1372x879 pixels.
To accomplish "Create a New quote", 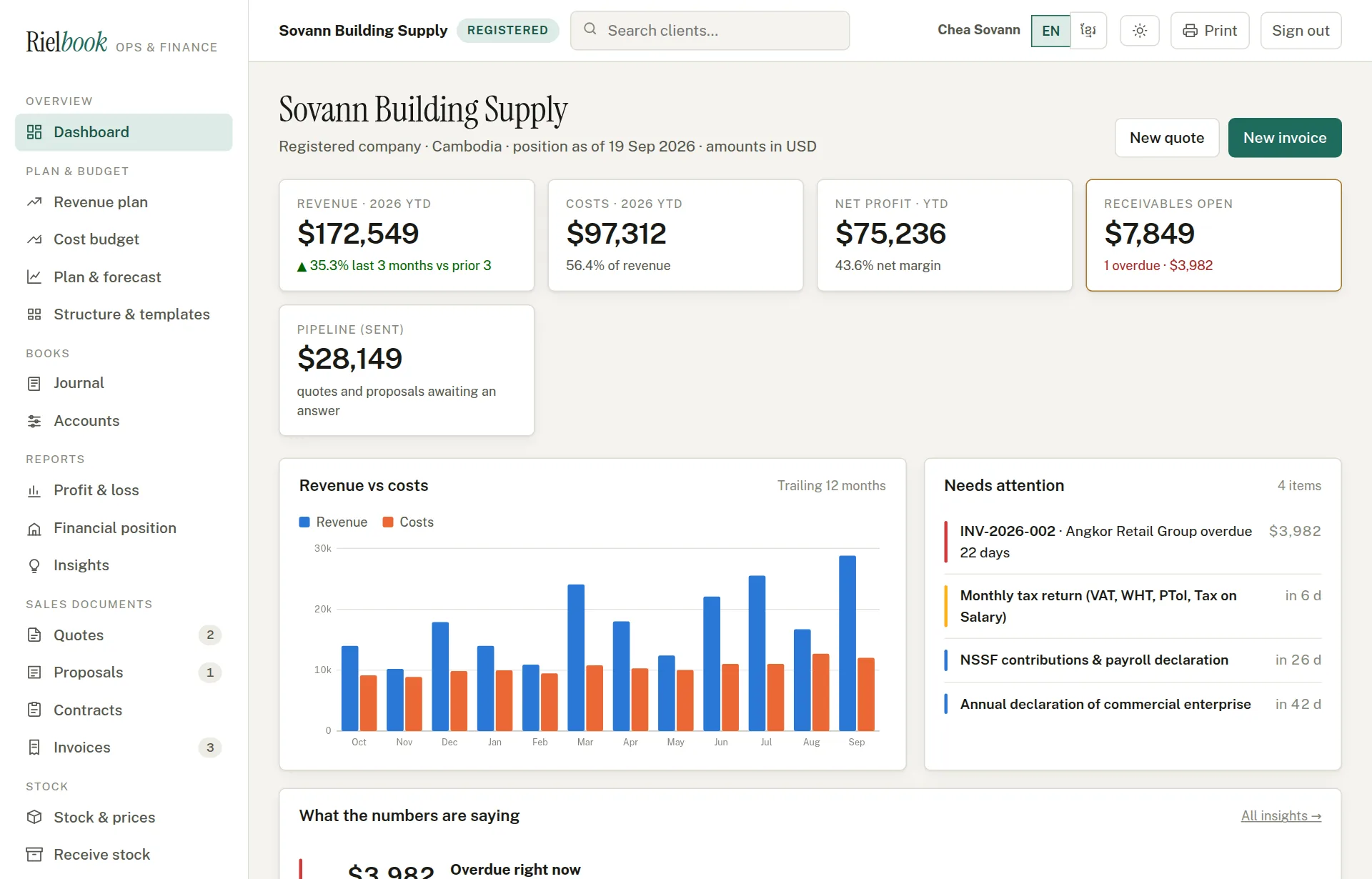I will click(x=1167, y=138).
